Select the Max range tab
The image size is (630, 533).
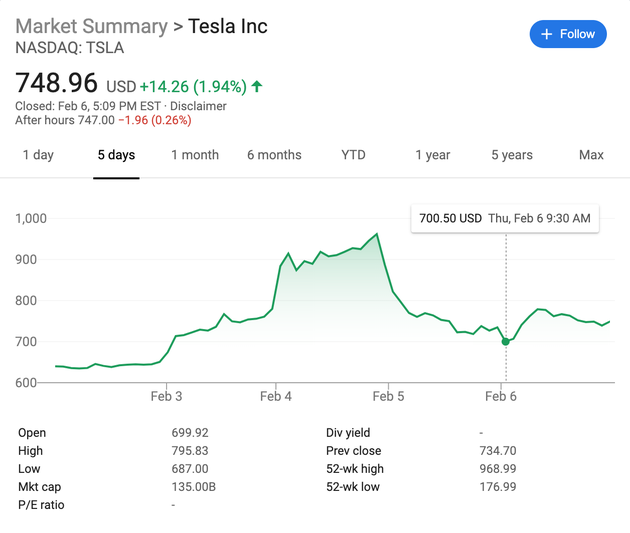tap(591, 155)
